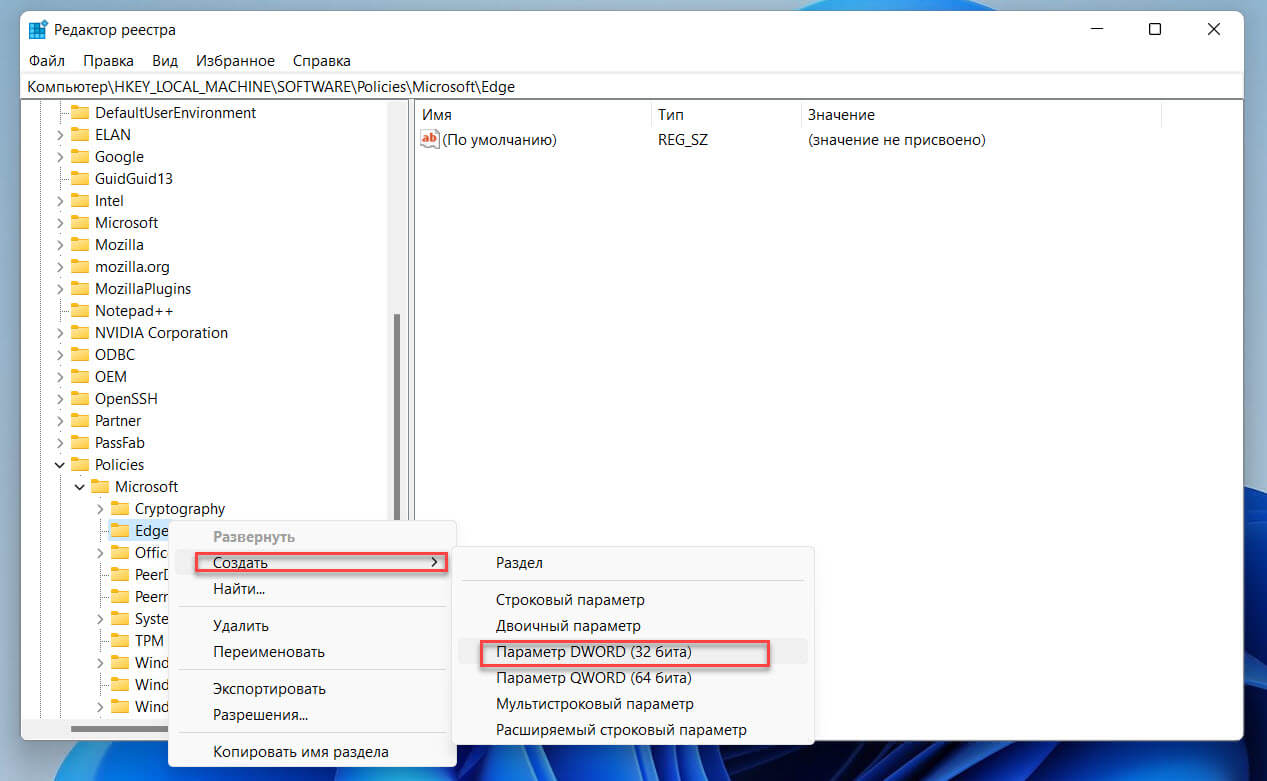Select Раздел in the Создать submenu
Image resolution: width=1267 pixels, height=781 pixels.
tap(519, 563)
